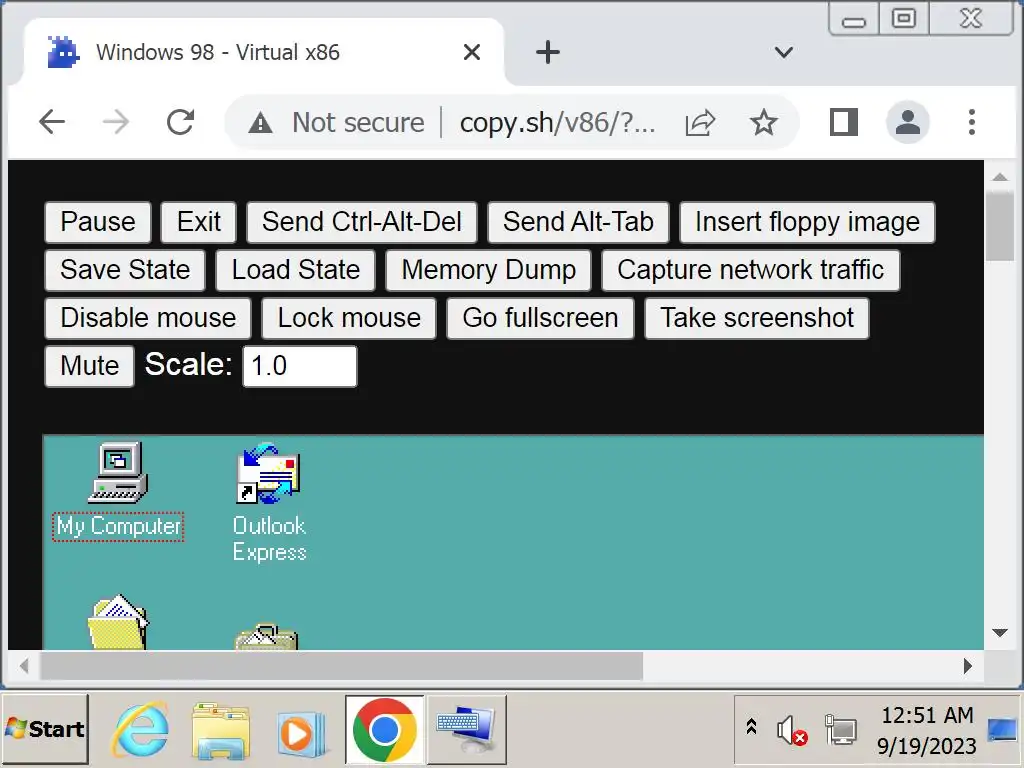This screenshot has width=1024, height=768.
Task: Toggle the Mute button
Action: tap(89, 366)
